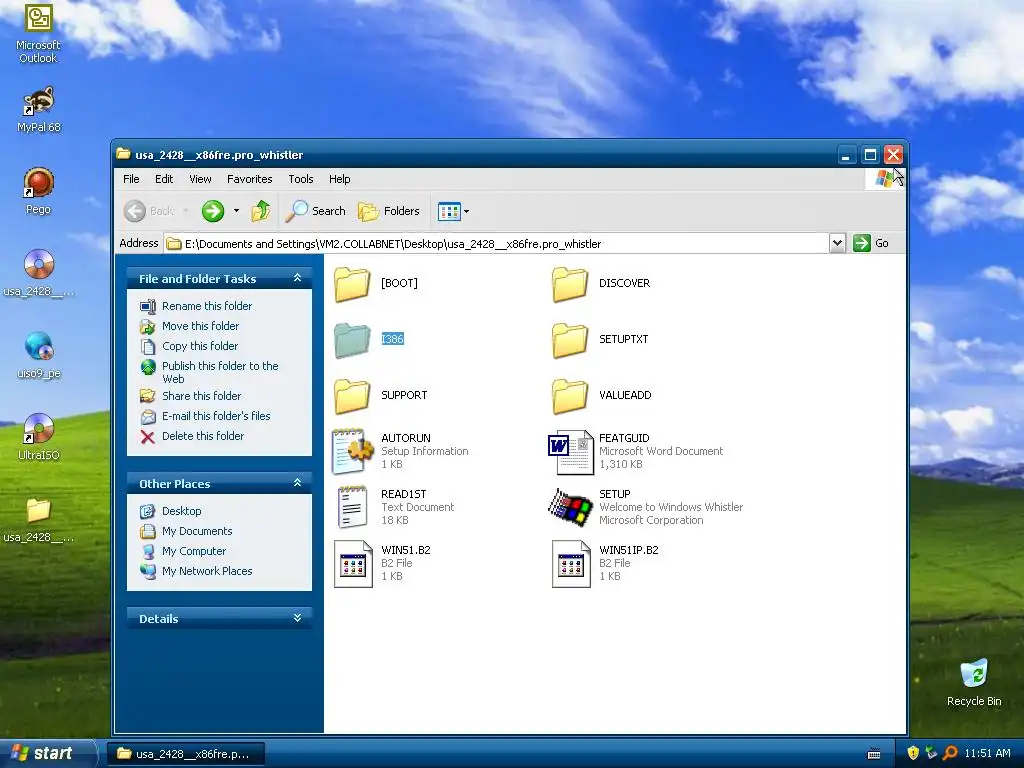This screenshot has width=1024, height=768.
Task: Open the Help menu
Action: (340, 179)
